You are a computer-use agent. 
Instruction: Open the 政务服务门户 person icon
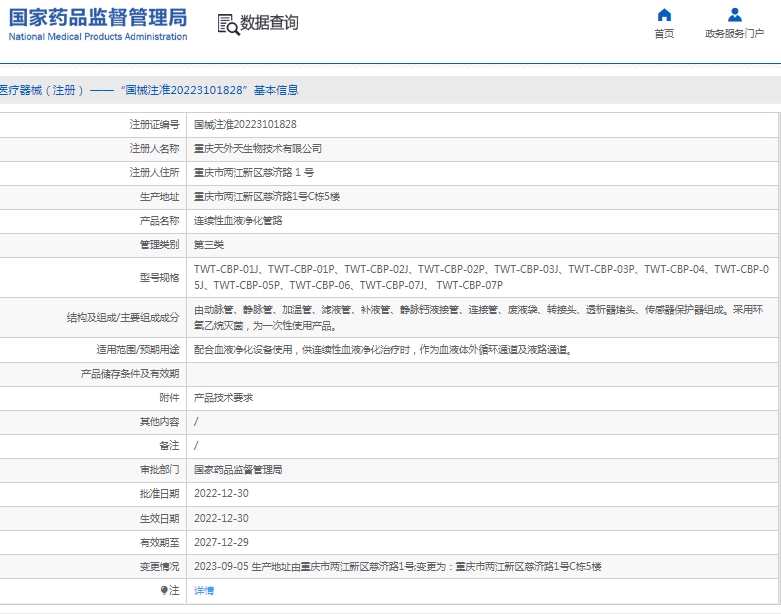(x=735, y=15)
